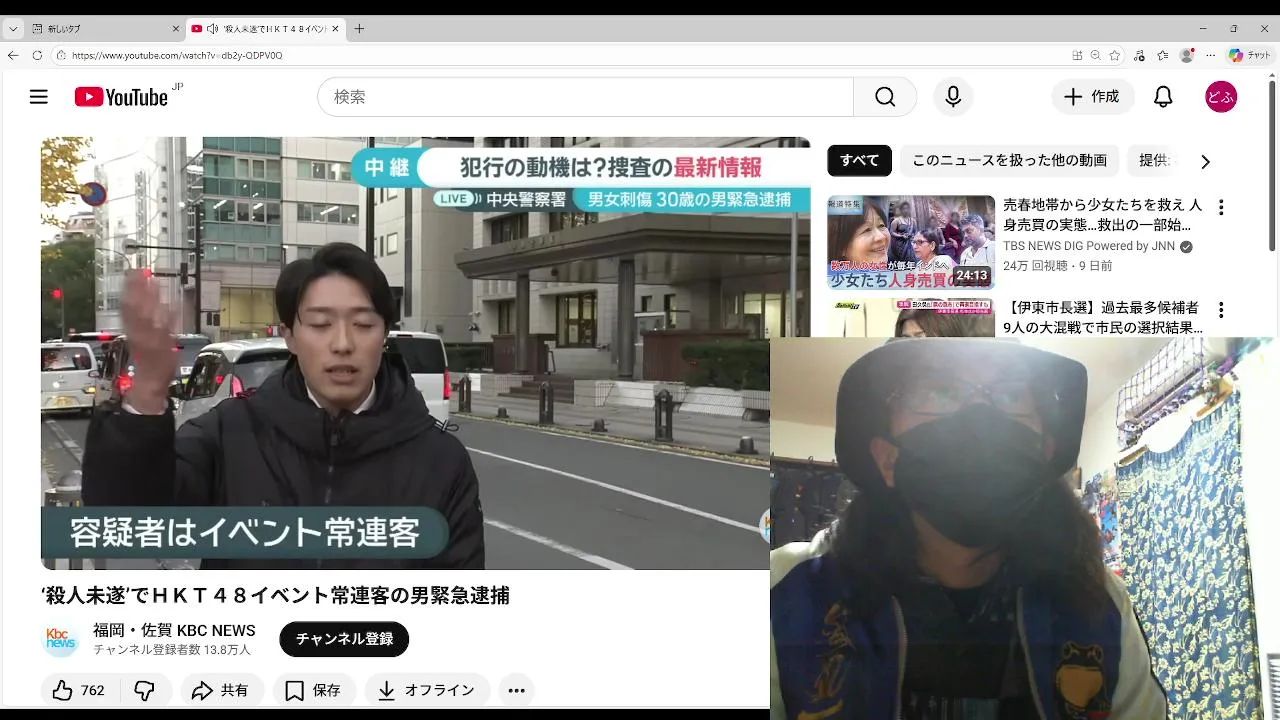Go to the YouTube home logo
The width and height of the screenshot is (1280, 720).
tap(121, 97)
